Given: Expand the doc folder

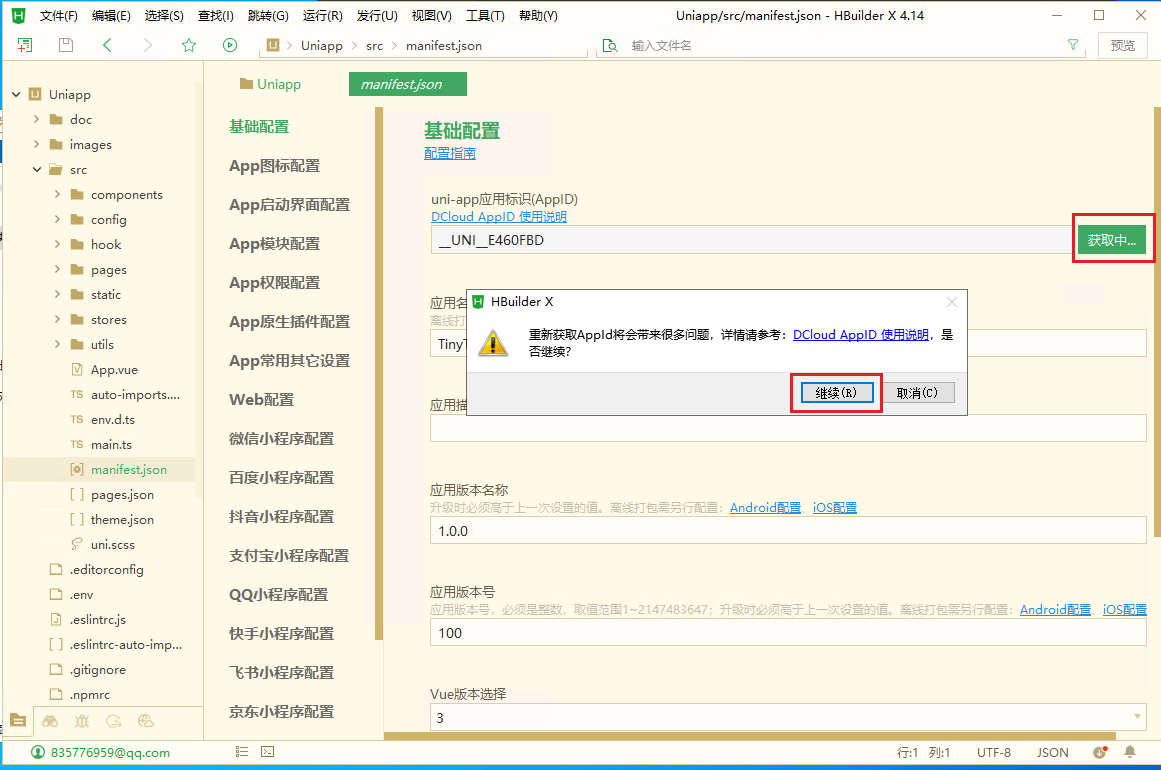Looking at the screenshot, I should (36, 119).
